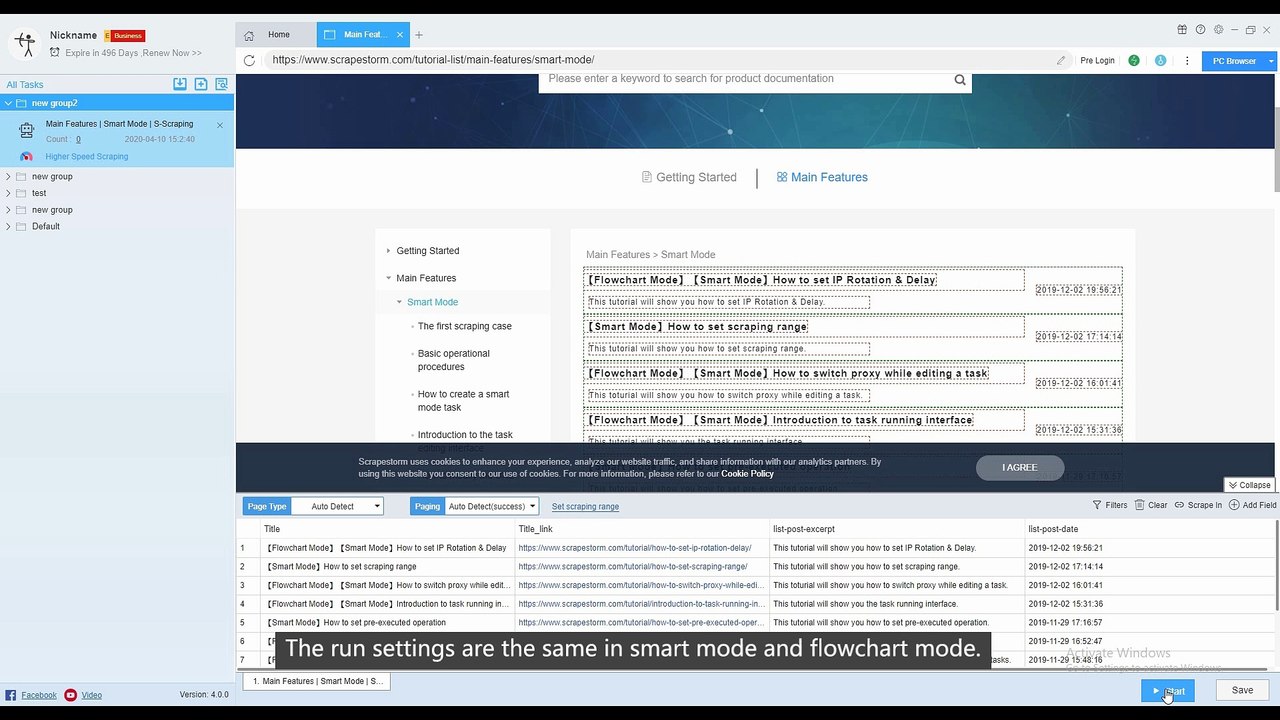Screen dimensions: 1280x720
Task: Open the three-dot more options menu
Action: pyautogui.click(x=1187, y=60)
